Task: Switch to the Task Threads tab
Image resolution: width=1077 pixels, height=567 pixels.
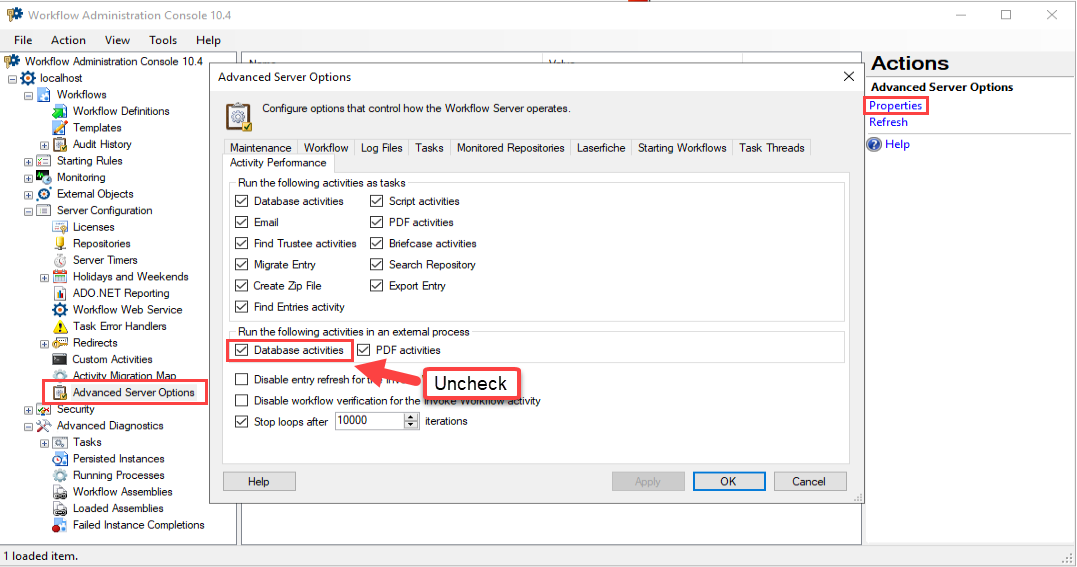Action: [771, 148]
